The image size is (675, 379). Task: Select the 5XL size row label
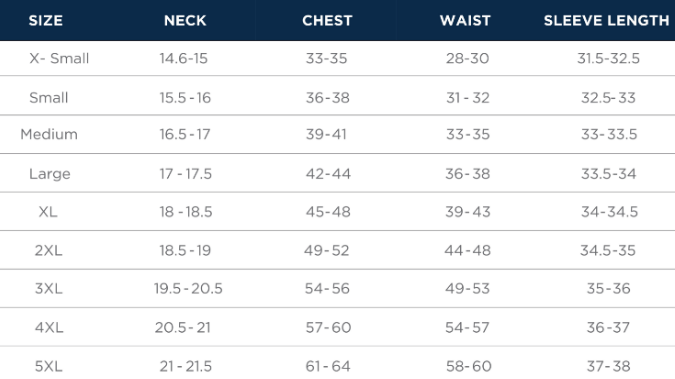click(x=49, y=367)
